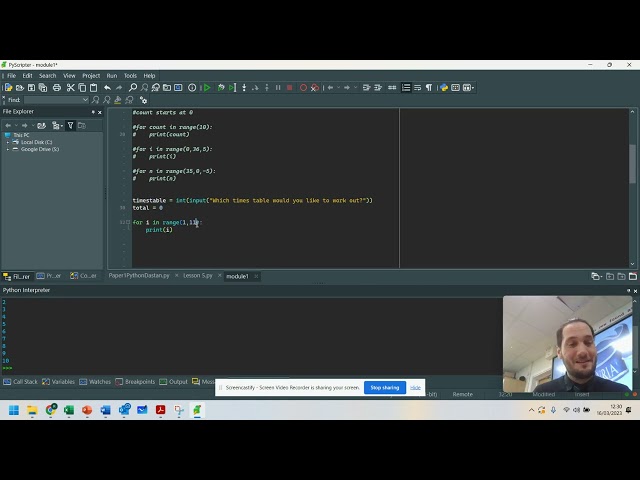Click the Redo arrow icon
The width and height of the screenshot is (640, 480).
point(119,87)
